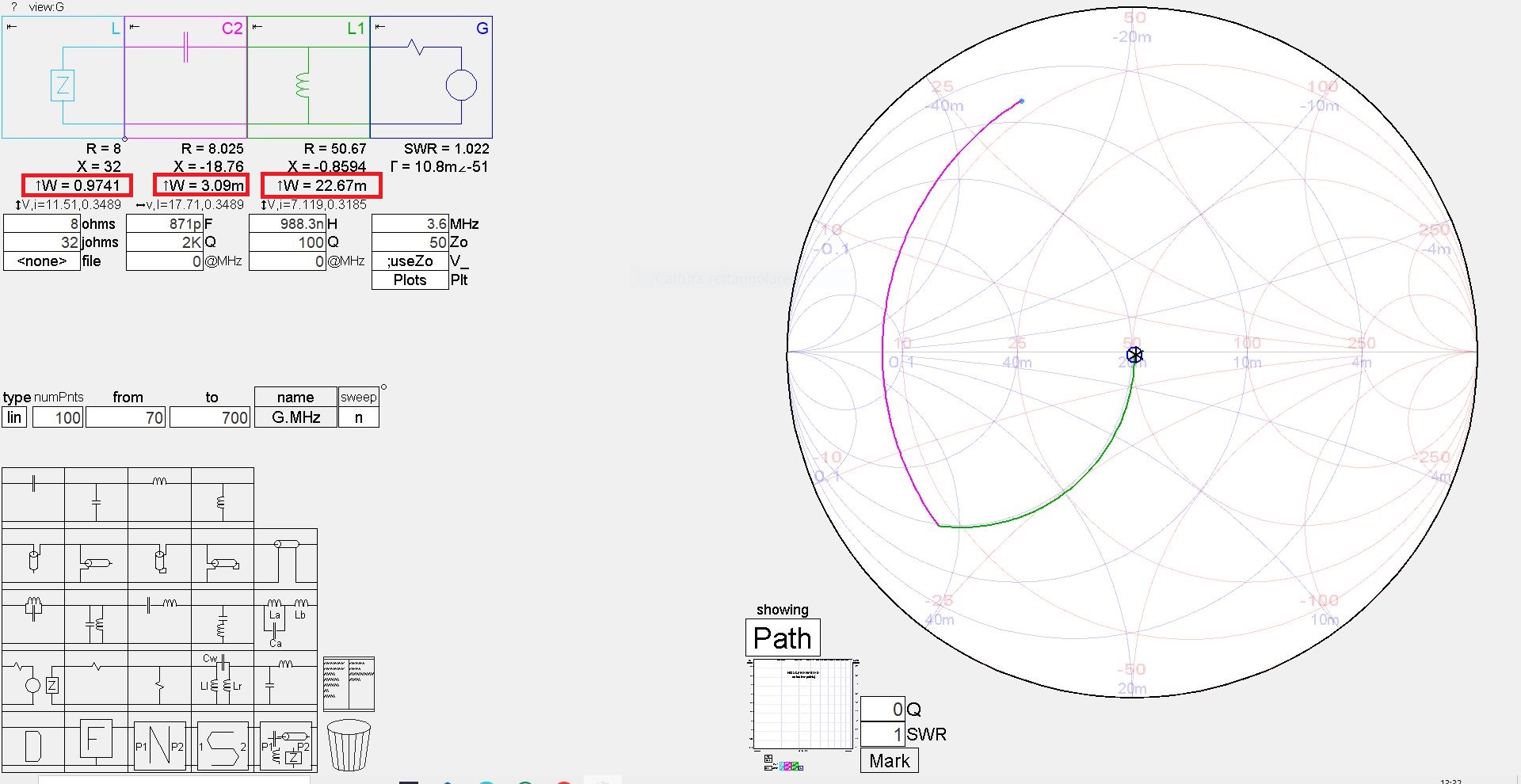
Task: Add the horizontal shorted-stub transmission line component
Action: point(223,558)
